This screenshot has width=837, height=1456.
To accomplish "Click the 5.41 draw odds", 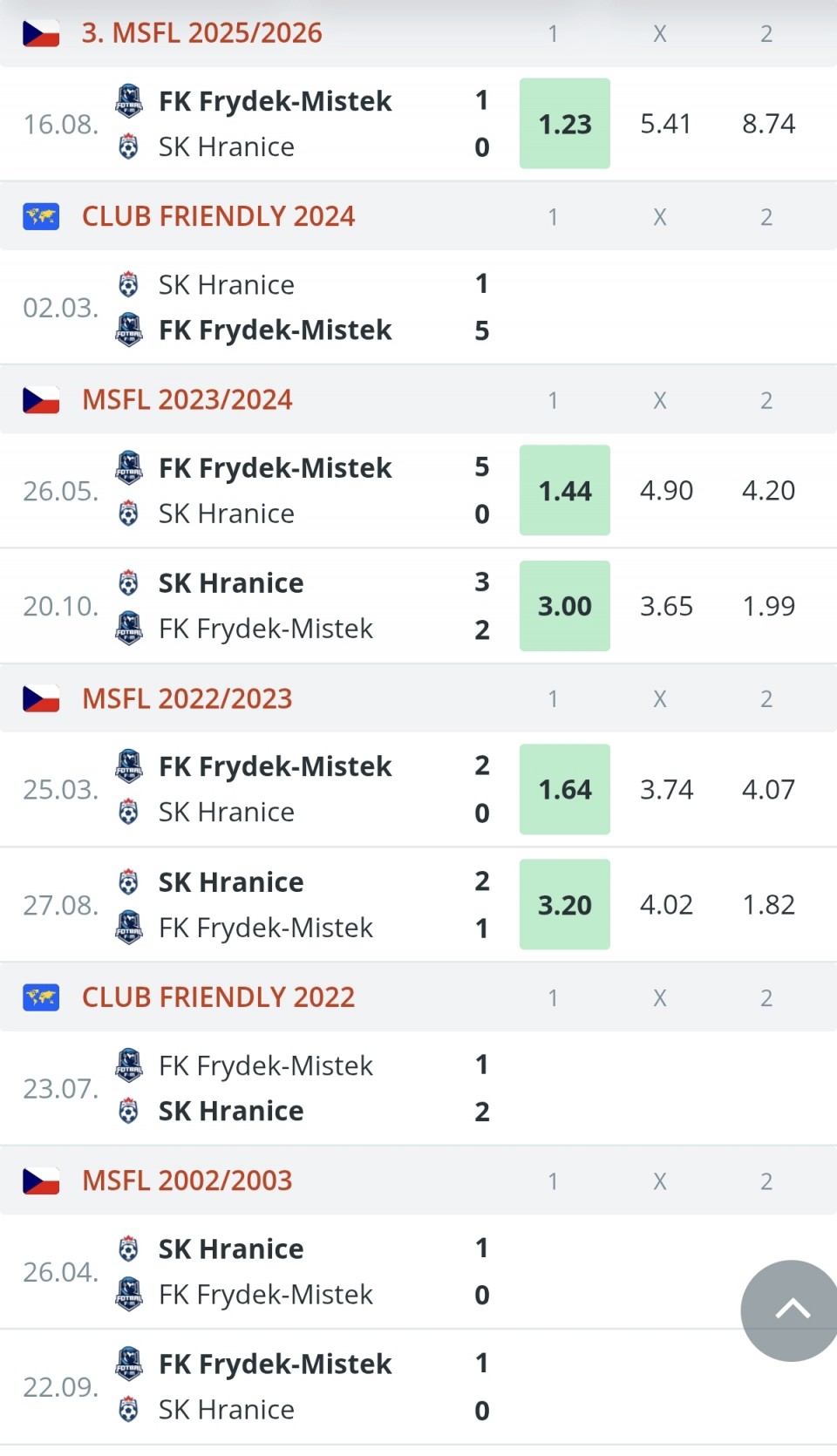I will point(666,124).
